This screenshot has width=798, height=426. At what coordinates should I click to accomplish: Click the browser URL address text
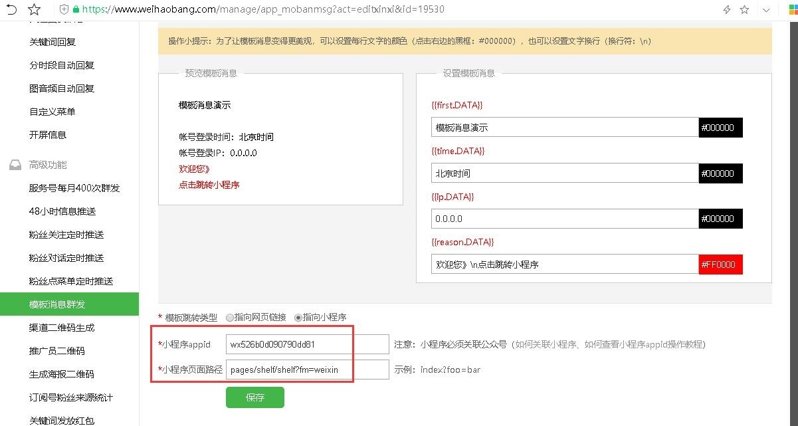pos(263,9)
